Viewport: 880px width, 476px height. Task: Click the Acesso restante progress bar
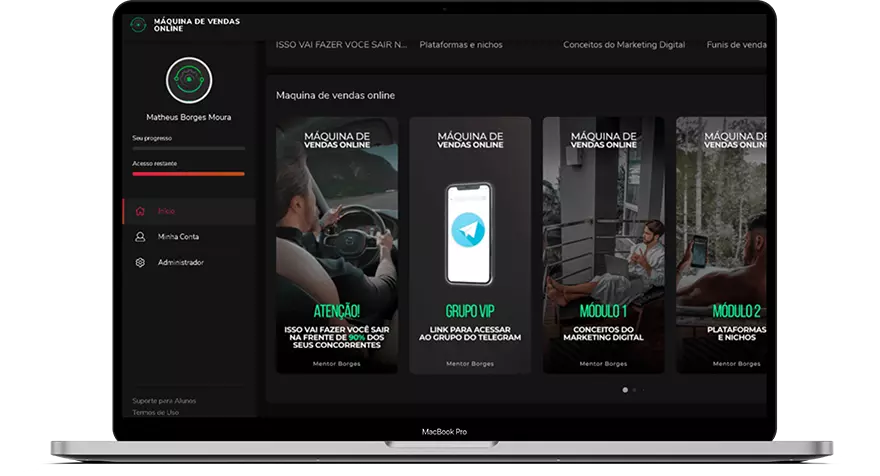(x=188, y=173)
